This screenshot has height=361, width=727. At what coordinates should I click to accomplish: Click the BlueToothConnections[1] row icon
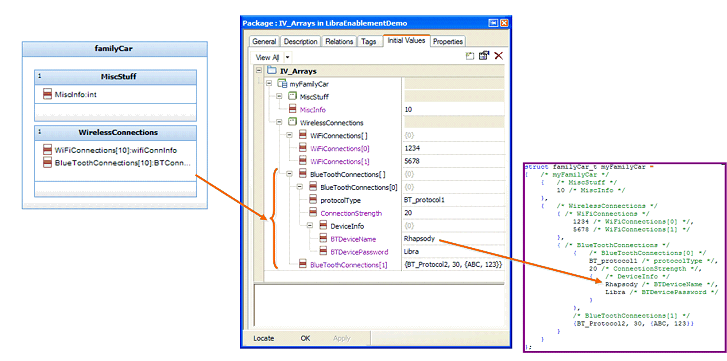tap(303, 265)
